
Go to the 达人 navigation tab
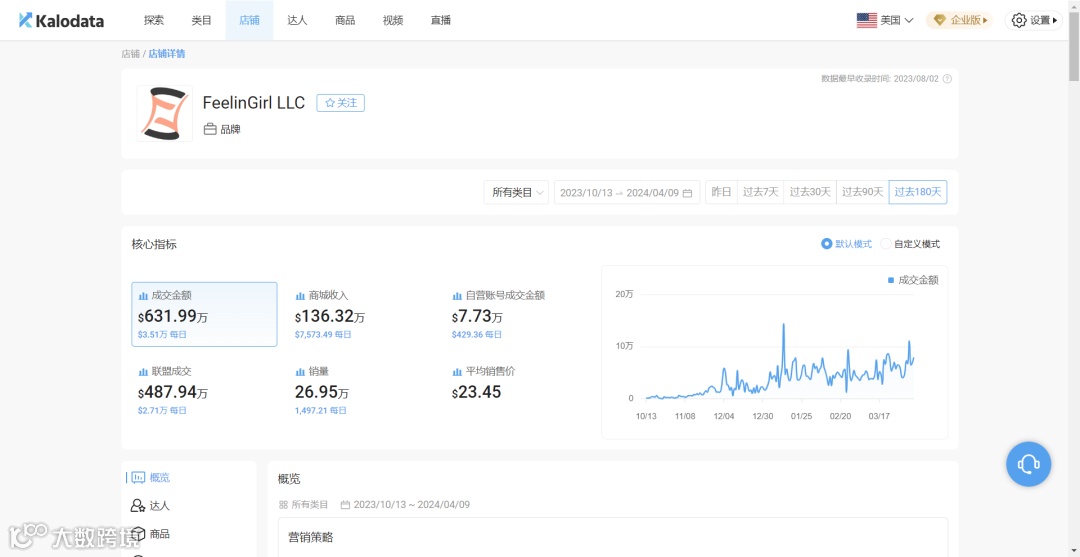point(297,21)
